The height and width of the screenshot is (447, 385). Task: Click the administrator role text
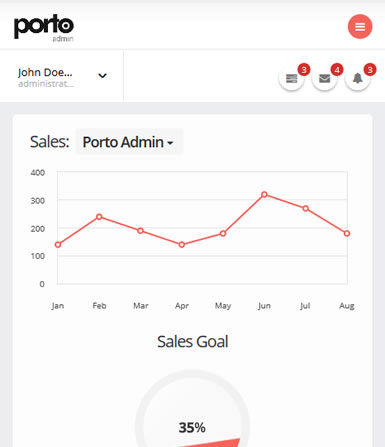46,84
